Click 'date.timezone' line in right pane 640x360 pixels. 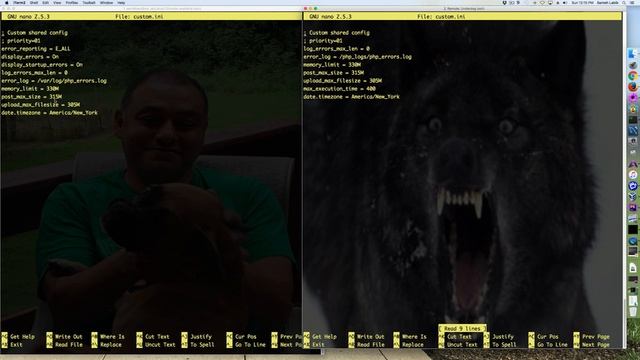(x=351, y=97)
